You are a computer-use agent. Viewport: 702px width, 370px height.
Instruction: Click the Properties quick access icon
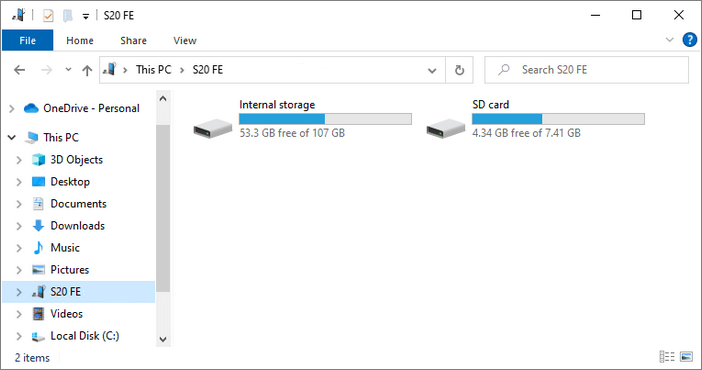48,16
